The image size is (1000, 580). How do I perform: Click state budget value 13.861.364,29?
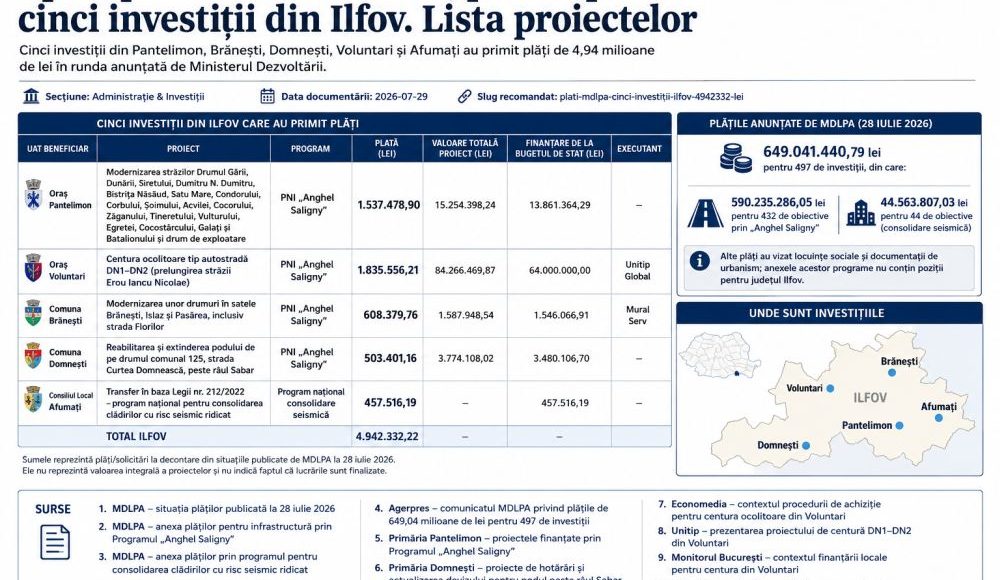[x=559, y=205]
